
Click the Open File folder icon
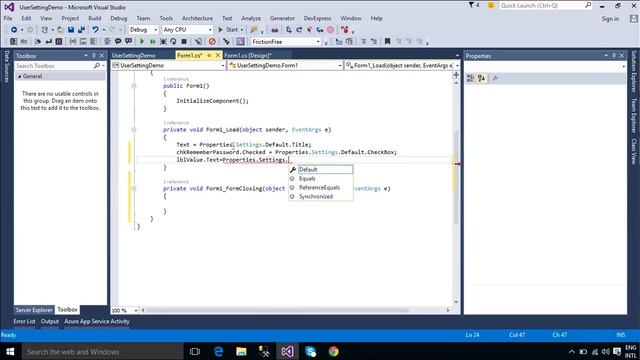[x=60, y=30]
